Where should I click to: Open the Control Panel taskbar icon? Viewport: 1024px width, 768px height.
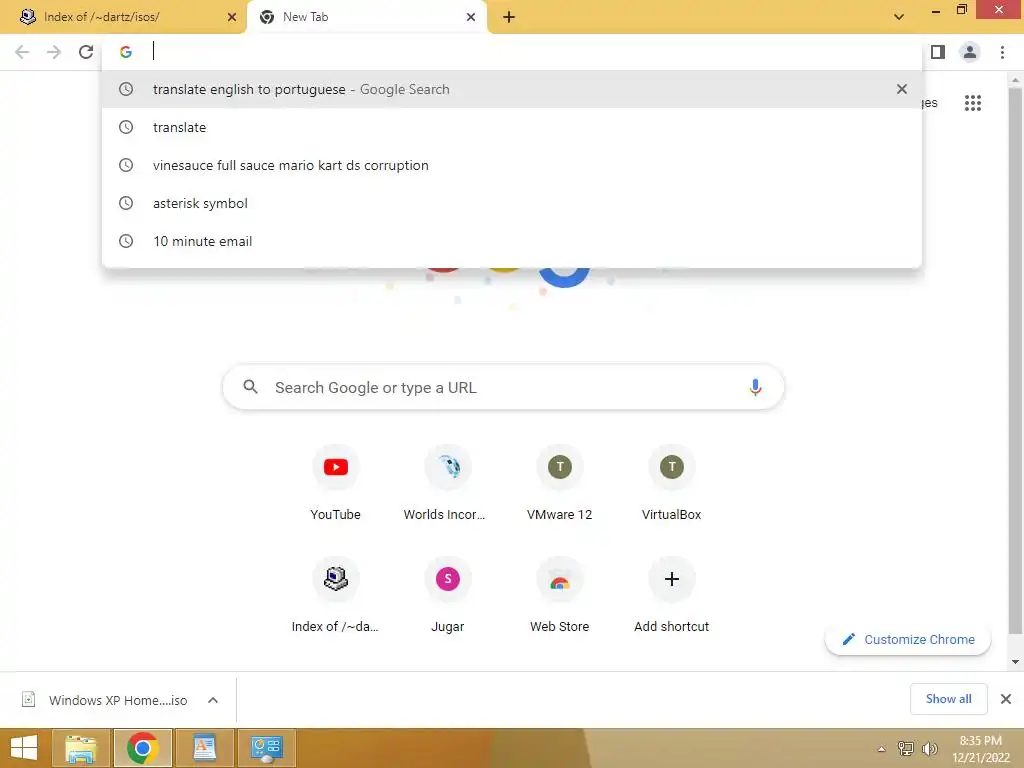tap(266, 748)
